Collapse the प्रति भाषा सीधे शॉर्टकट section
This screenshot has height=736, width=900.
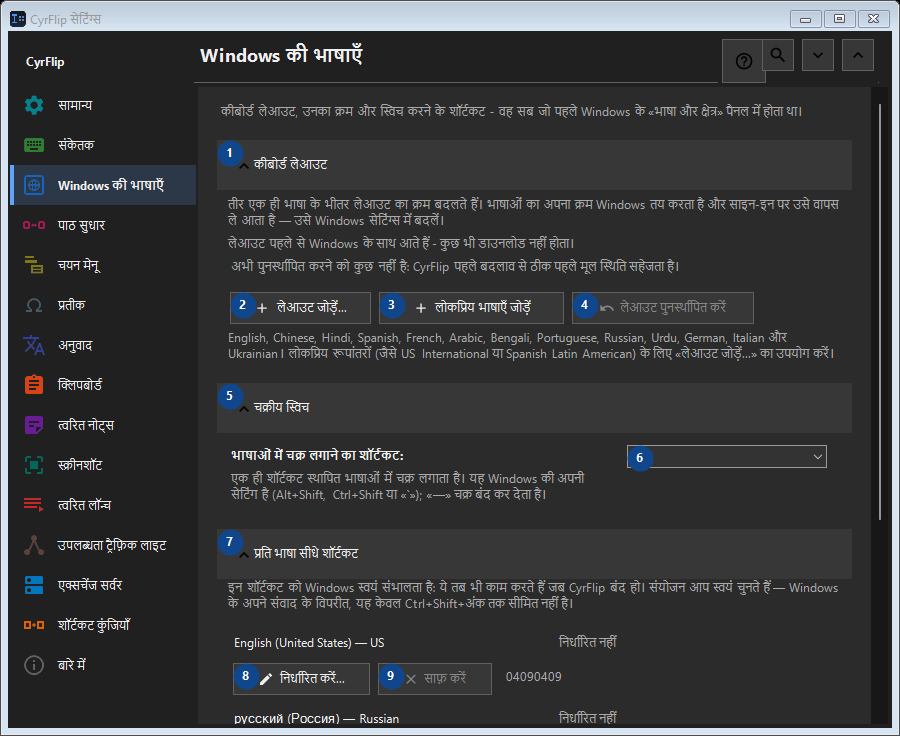534,553
